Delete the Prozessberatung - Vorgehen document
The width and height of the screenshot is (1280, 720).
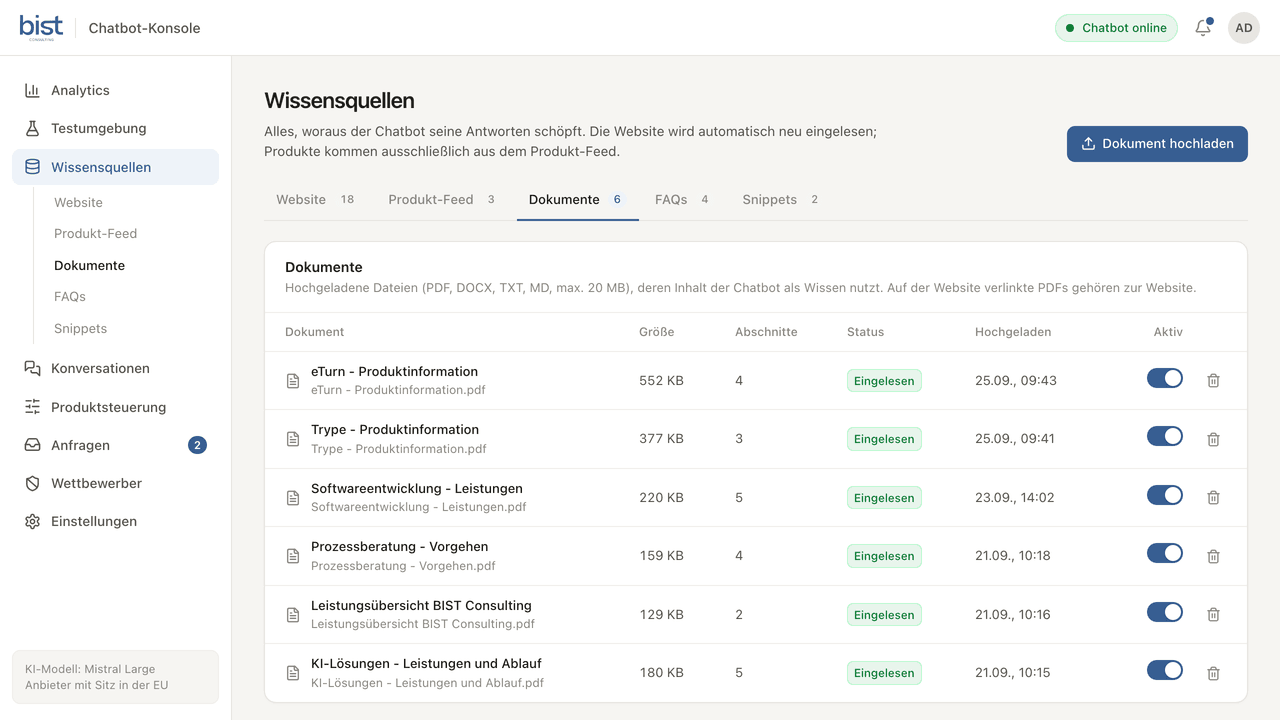[x=1213, y=556]
